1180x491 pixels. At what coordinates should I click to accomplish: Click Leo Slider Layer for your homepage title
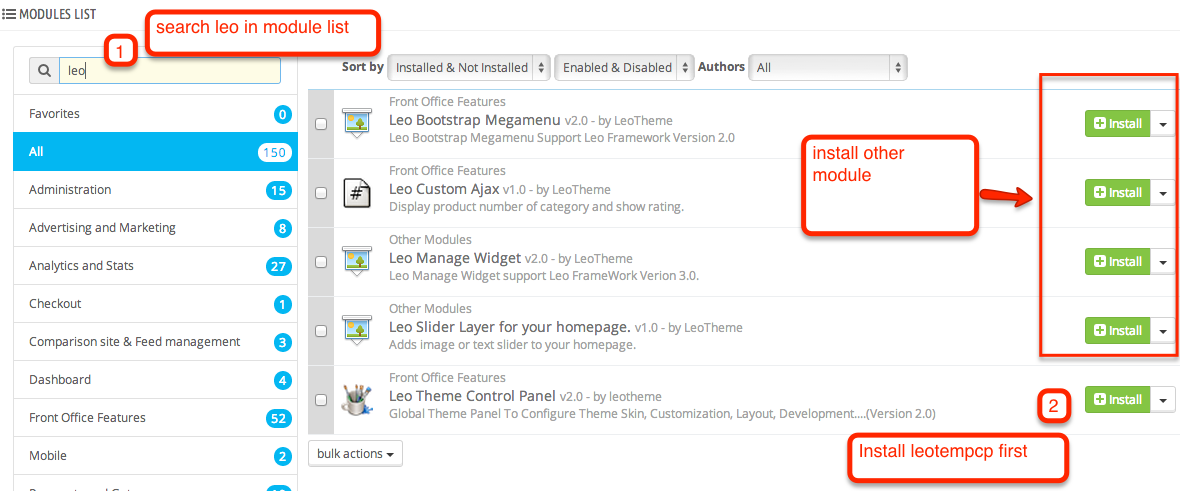509,328
